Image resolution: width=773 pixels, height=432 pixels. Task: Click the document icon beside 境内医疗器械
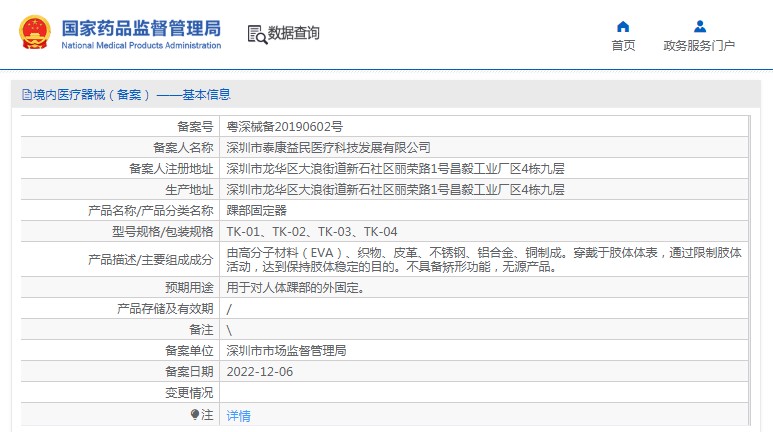point(27,94)
